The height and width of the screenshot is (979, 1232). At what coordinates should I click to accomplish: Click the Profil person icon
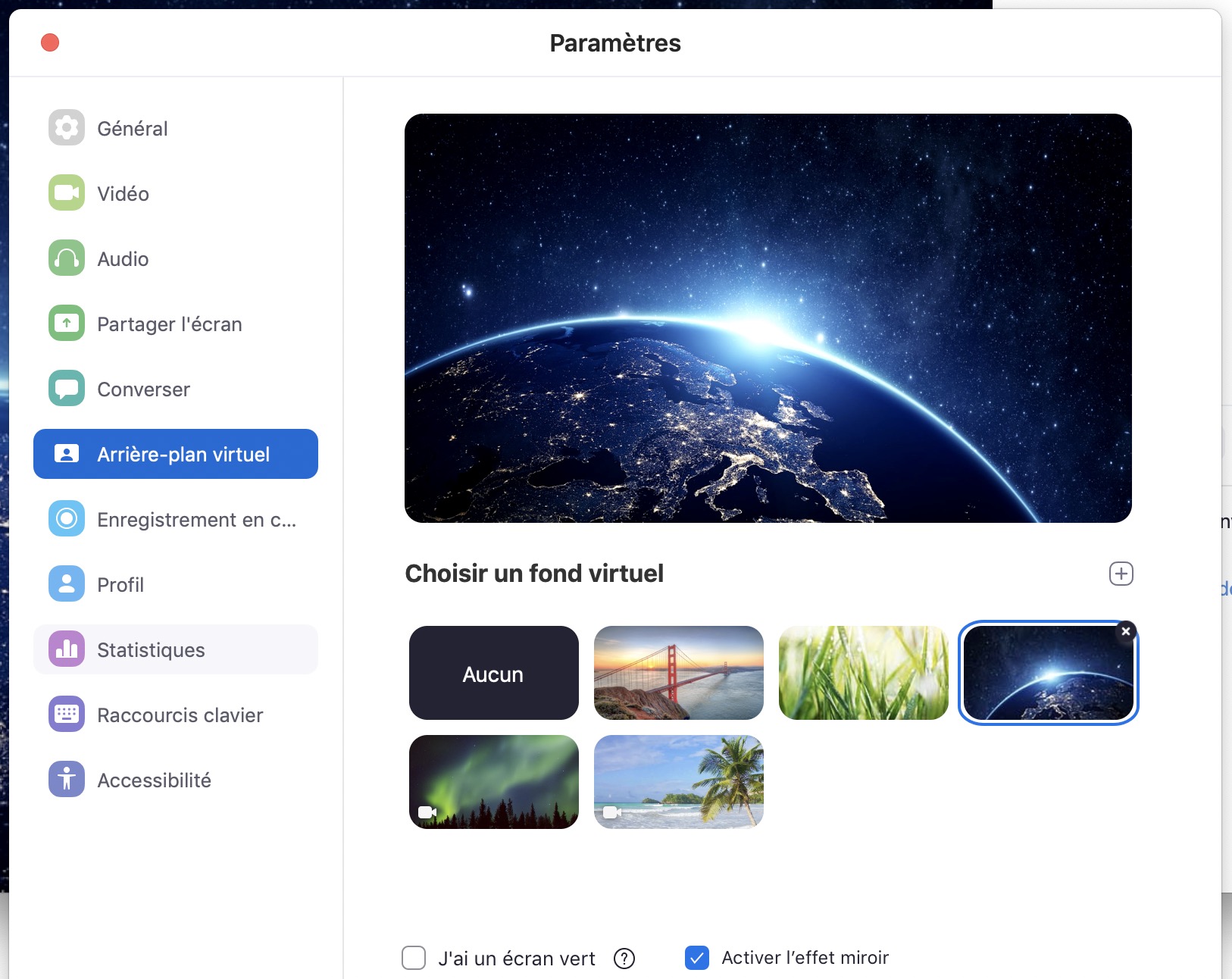(67, 584)
